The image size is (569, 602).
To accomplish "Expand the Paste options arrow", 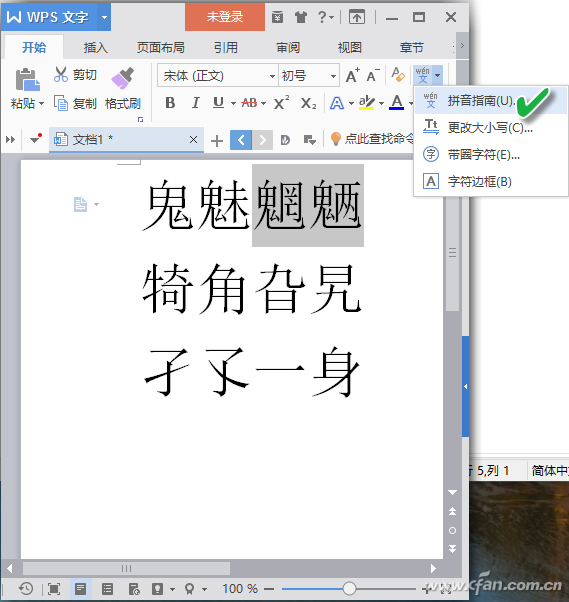I will coord(41,103).
